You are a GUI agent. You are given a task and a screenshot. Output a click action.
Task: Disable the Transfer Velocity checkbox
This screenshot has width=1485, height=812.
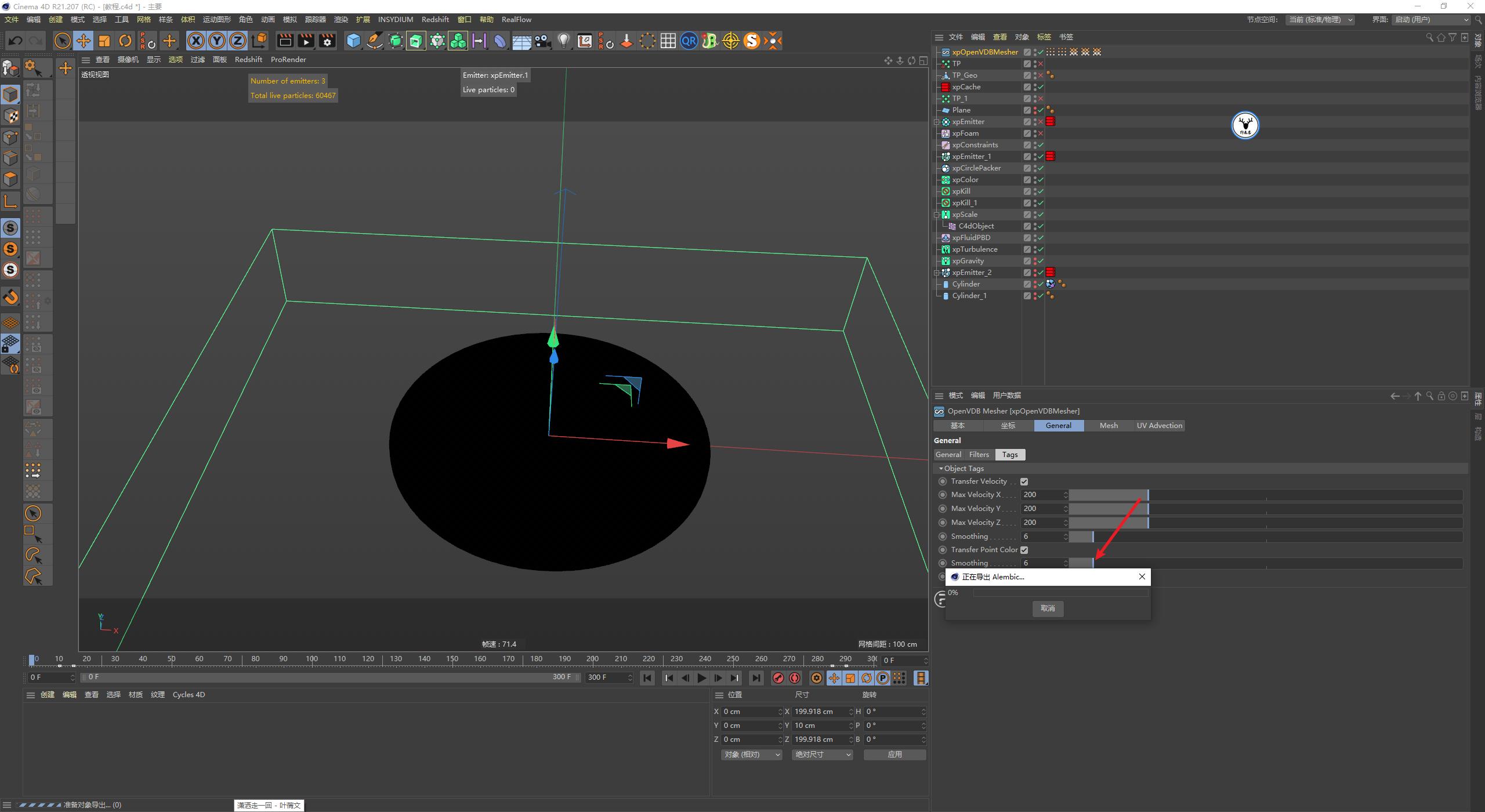1024,481
